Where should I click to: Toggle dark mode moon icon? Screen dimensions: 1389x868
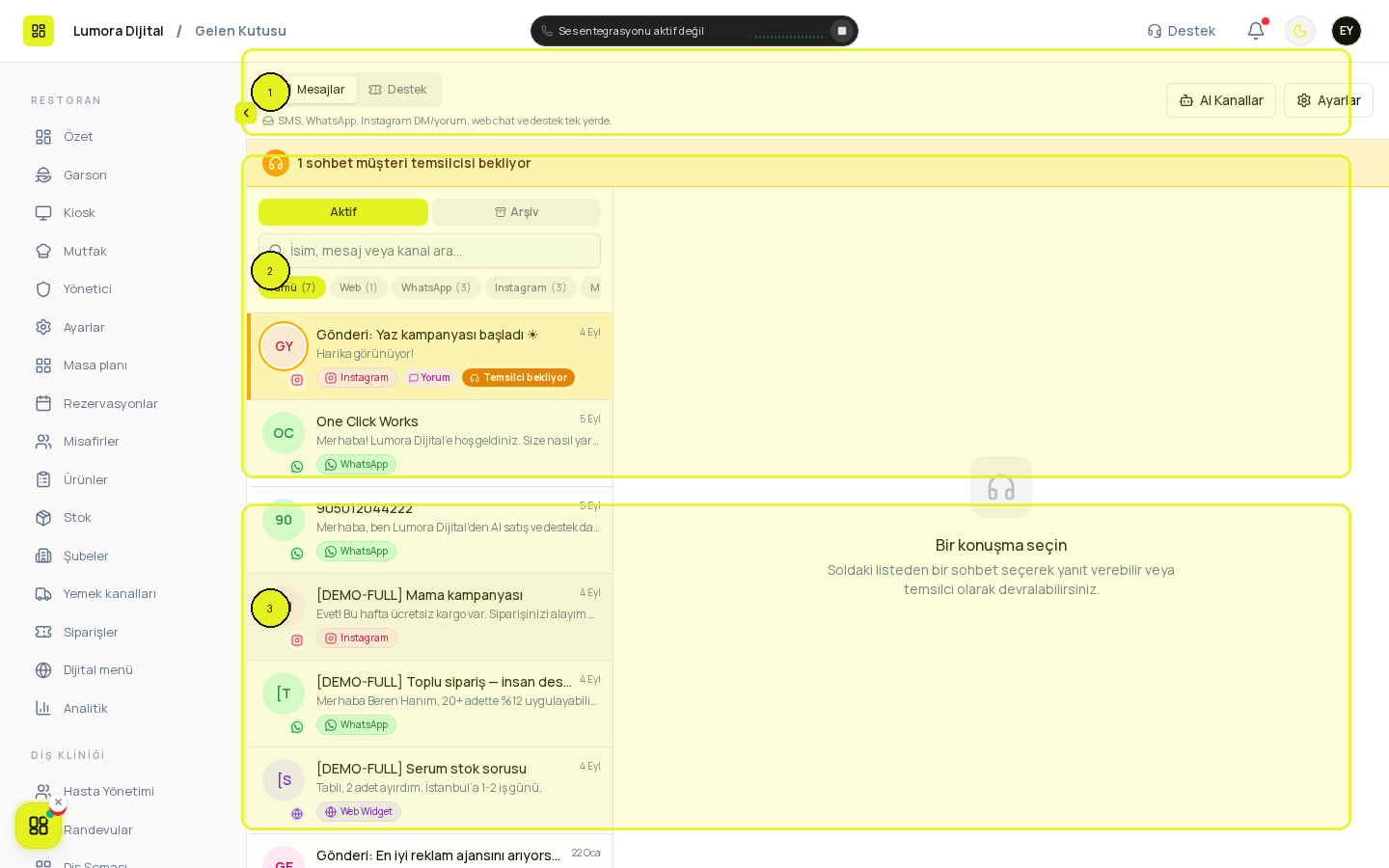point(1300,31)
